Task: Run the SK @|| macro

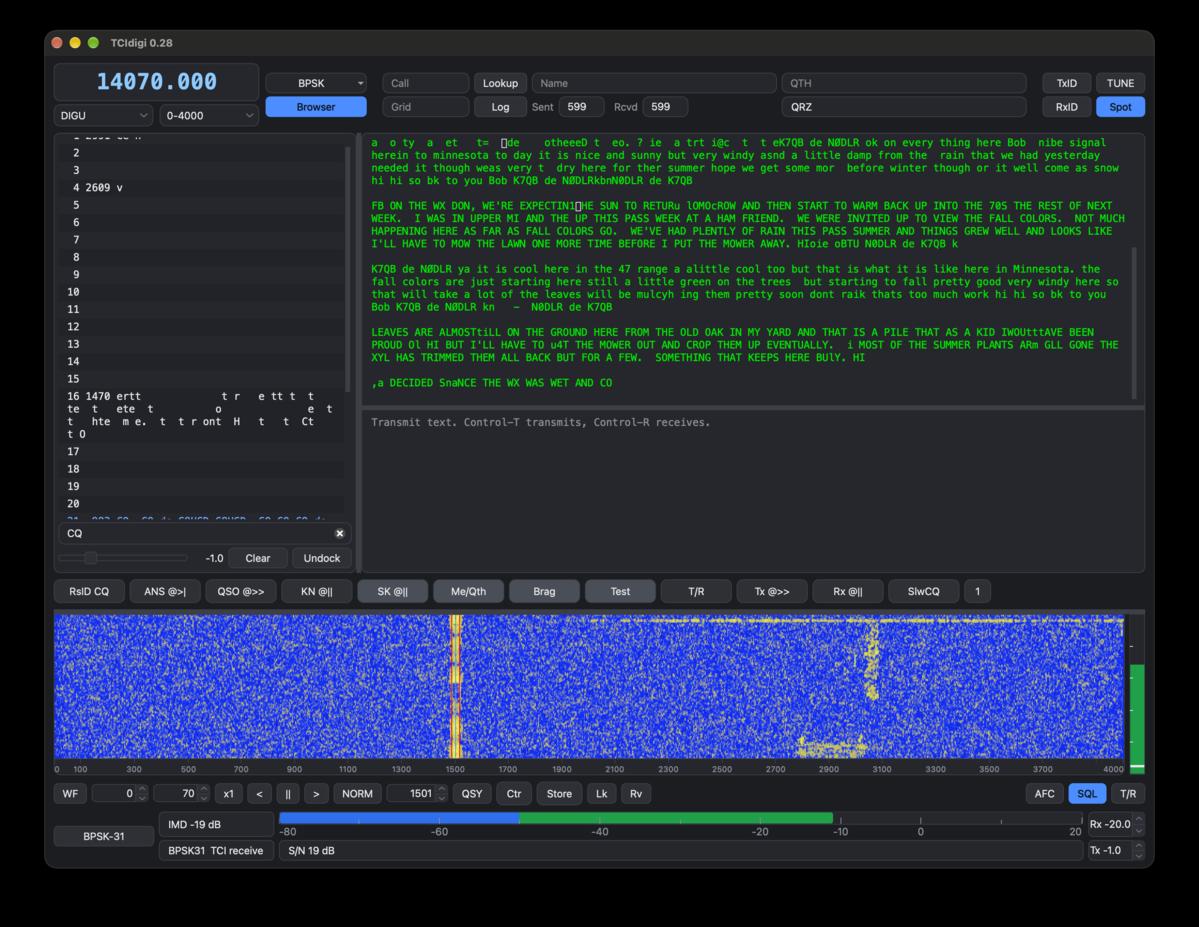Action: point(392,591)
